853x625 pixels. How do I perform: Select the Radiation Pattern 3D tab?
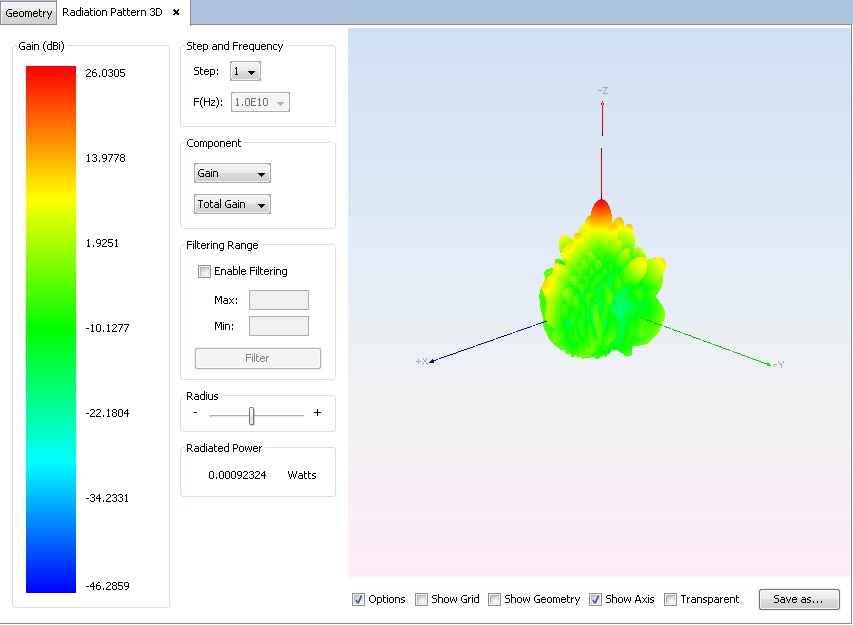pos(112,13)
